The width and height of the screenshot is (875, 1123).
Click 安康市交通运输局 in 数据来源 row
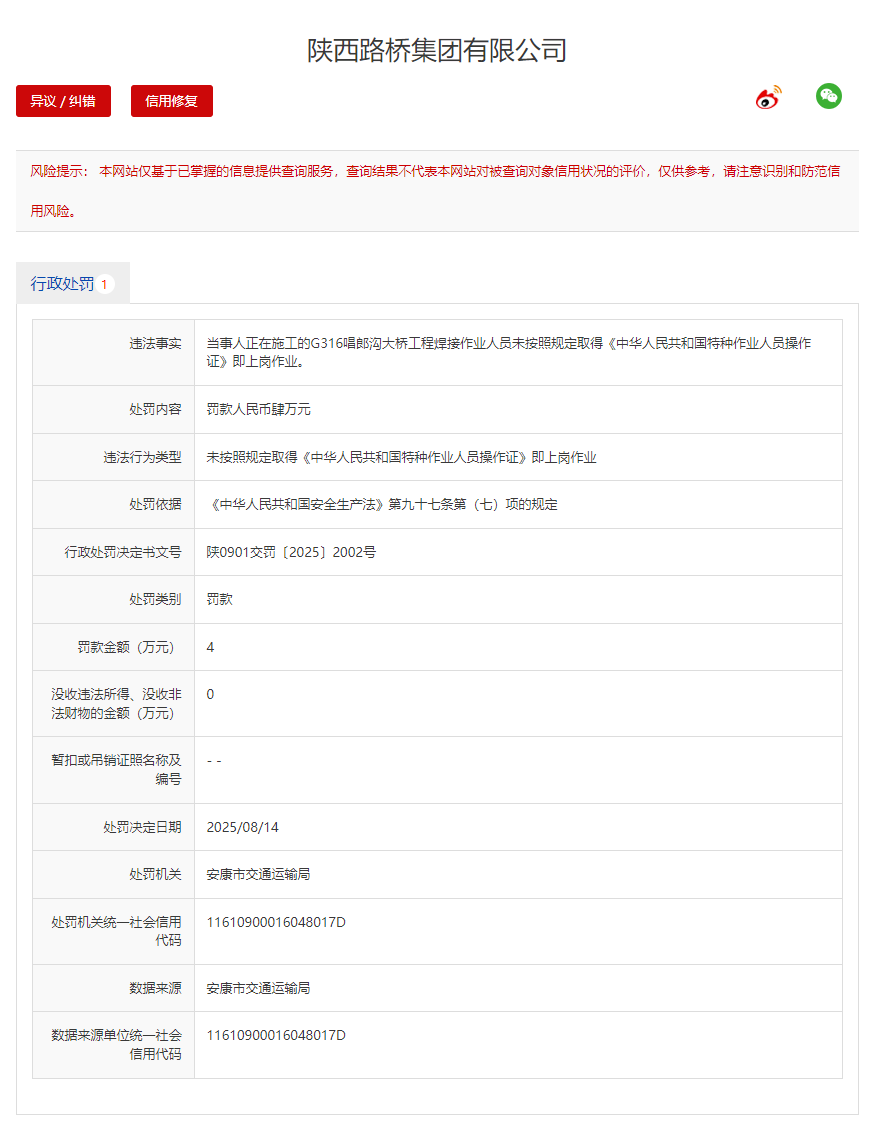tap(258, 988)
